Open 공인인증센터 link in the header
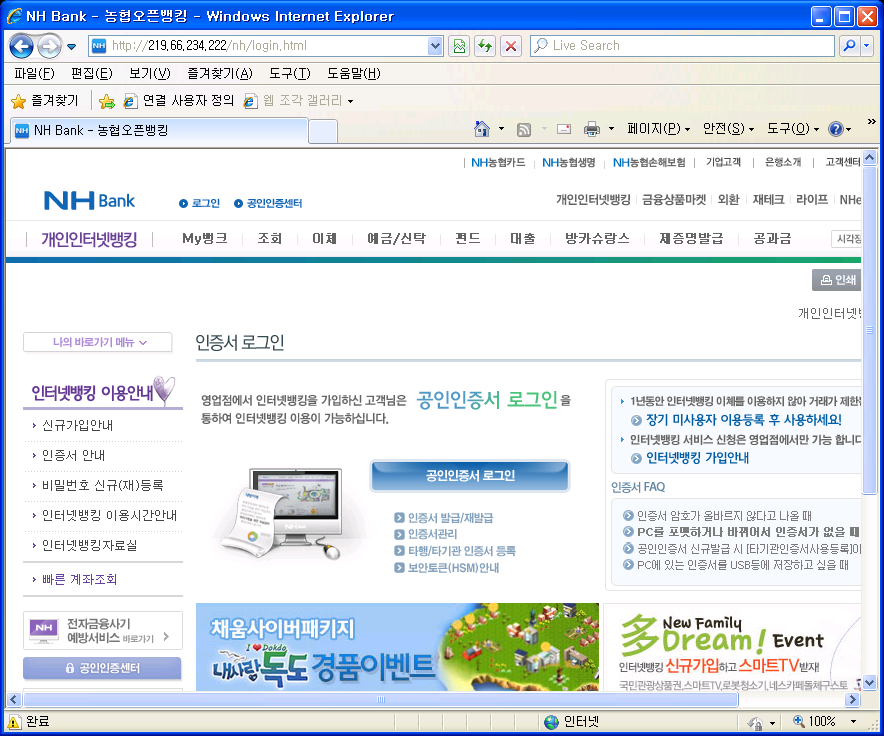Screen dimensions: 884x736 point(268,203)
